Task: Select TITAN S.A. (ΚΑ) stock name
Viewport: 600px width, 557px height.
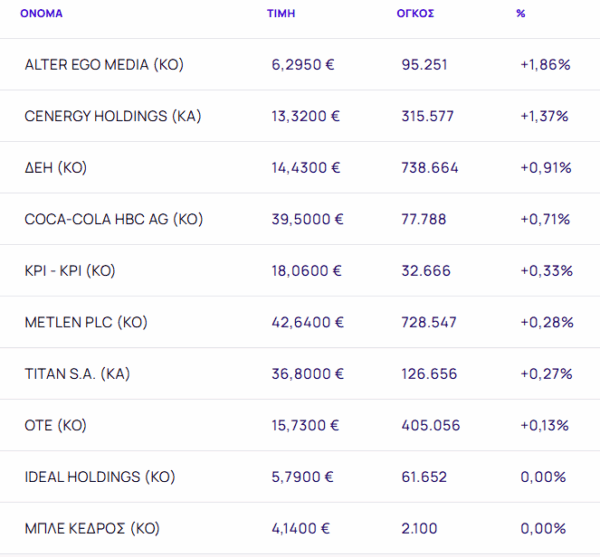Action: [x=77, y=374]
